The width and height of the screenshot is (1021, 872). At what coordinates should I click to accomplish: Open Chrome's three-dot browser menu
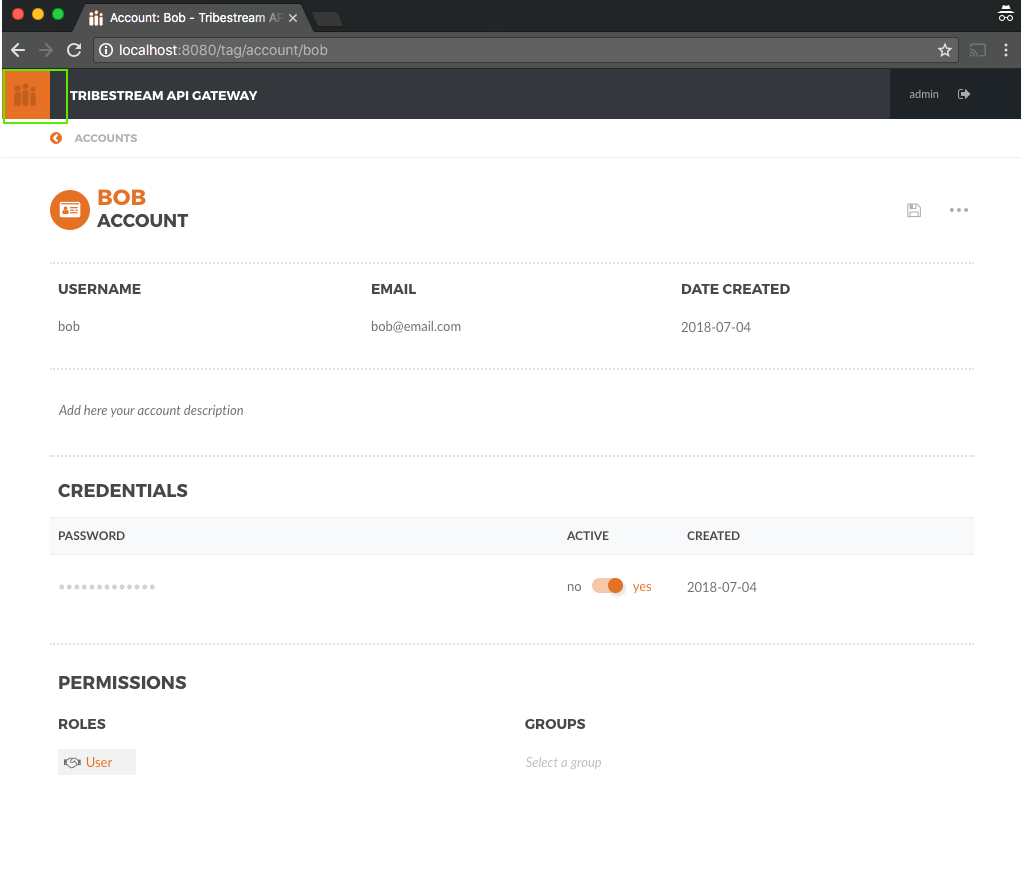point(1006,49)
